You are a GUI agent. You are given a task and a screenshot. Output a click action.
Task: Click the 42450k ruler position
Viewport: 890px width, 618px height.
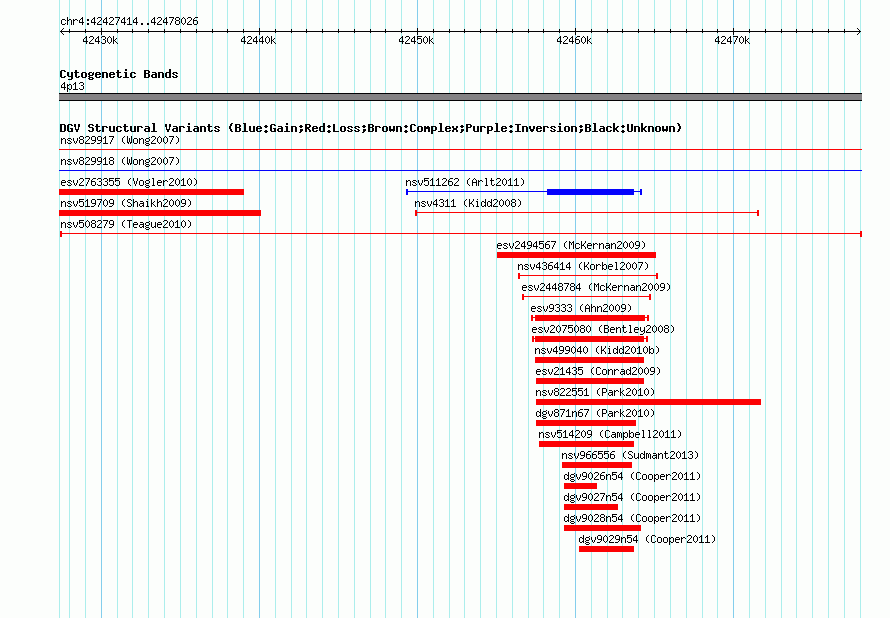tap(416, 40)
